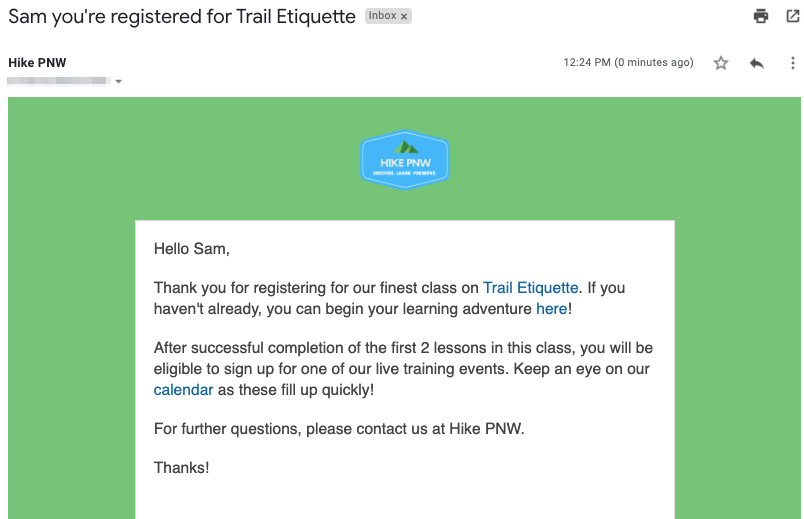Open the three-dot More options menu
Viewport: 804px width, 519px height.
point(792,63)
